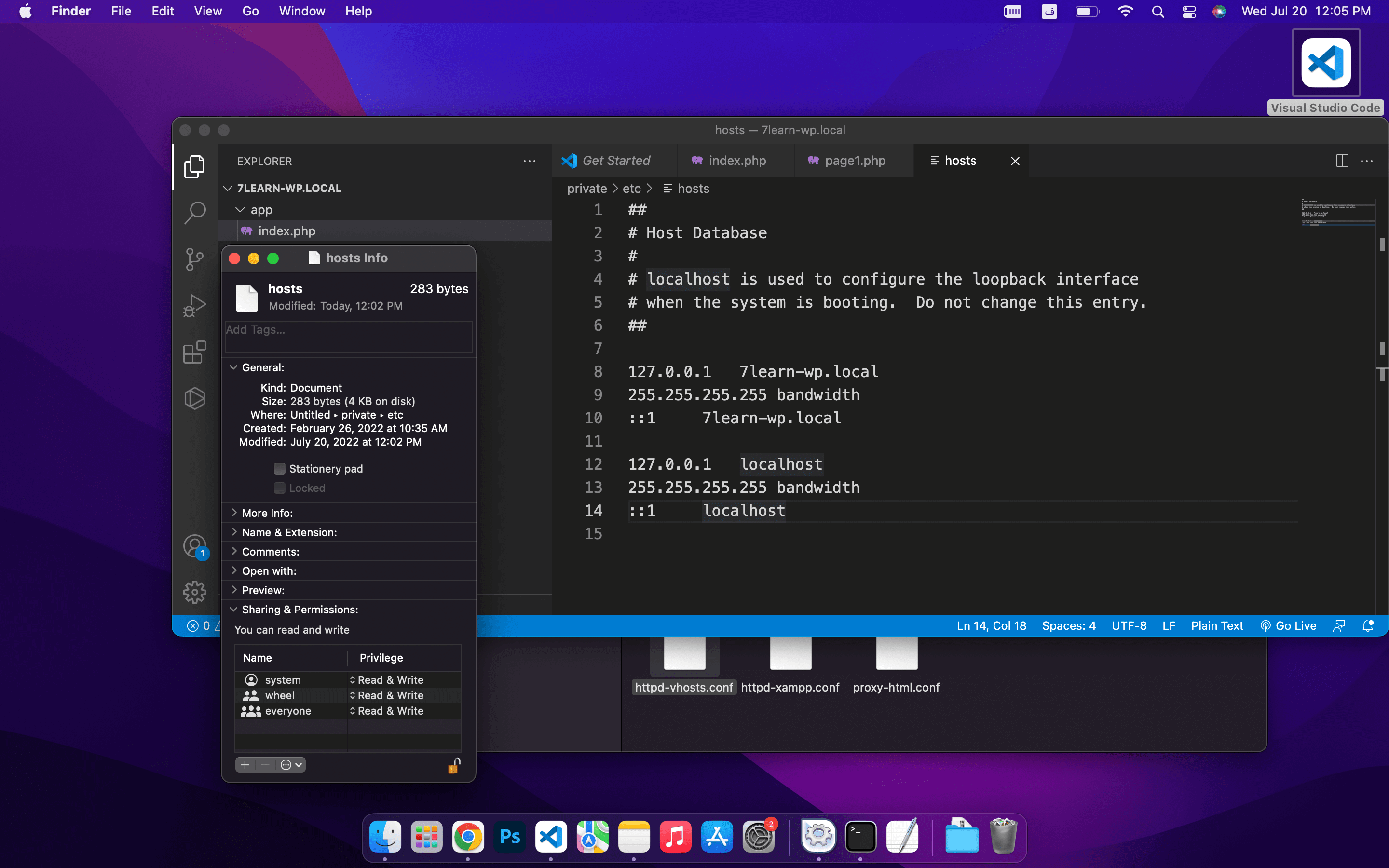1389x868 pixels.
Task: Add a permission entry with the plus button
Action: point(245,765)
